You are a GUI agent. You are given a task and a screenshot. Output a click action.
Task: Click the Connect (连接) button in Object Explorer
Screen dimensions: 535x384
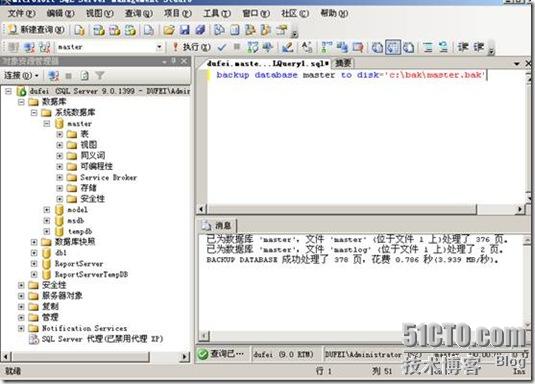pos(21,75)
